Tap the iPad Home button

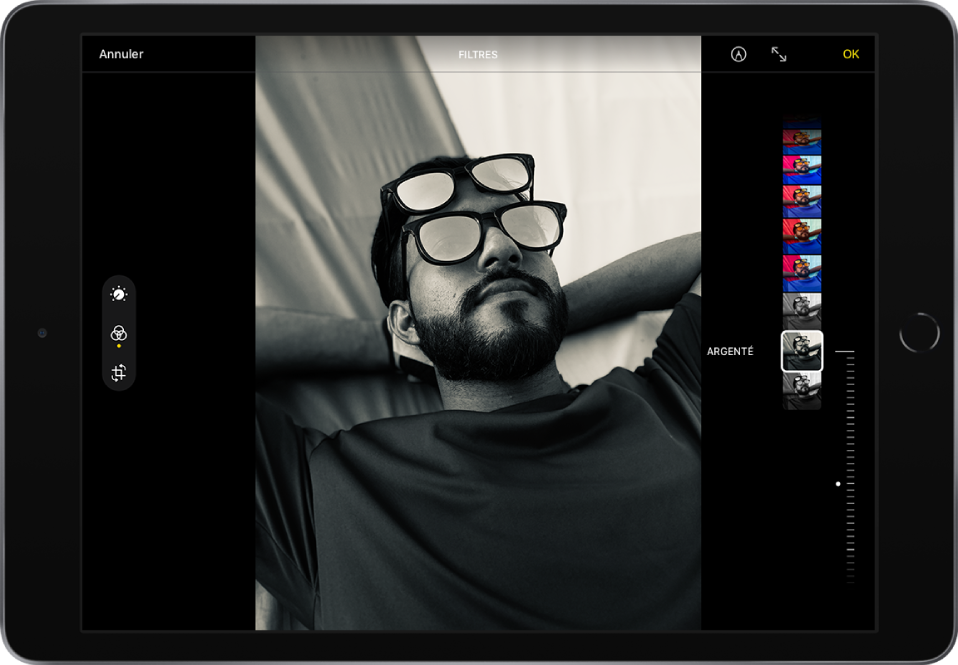click(x=919, y=332)
